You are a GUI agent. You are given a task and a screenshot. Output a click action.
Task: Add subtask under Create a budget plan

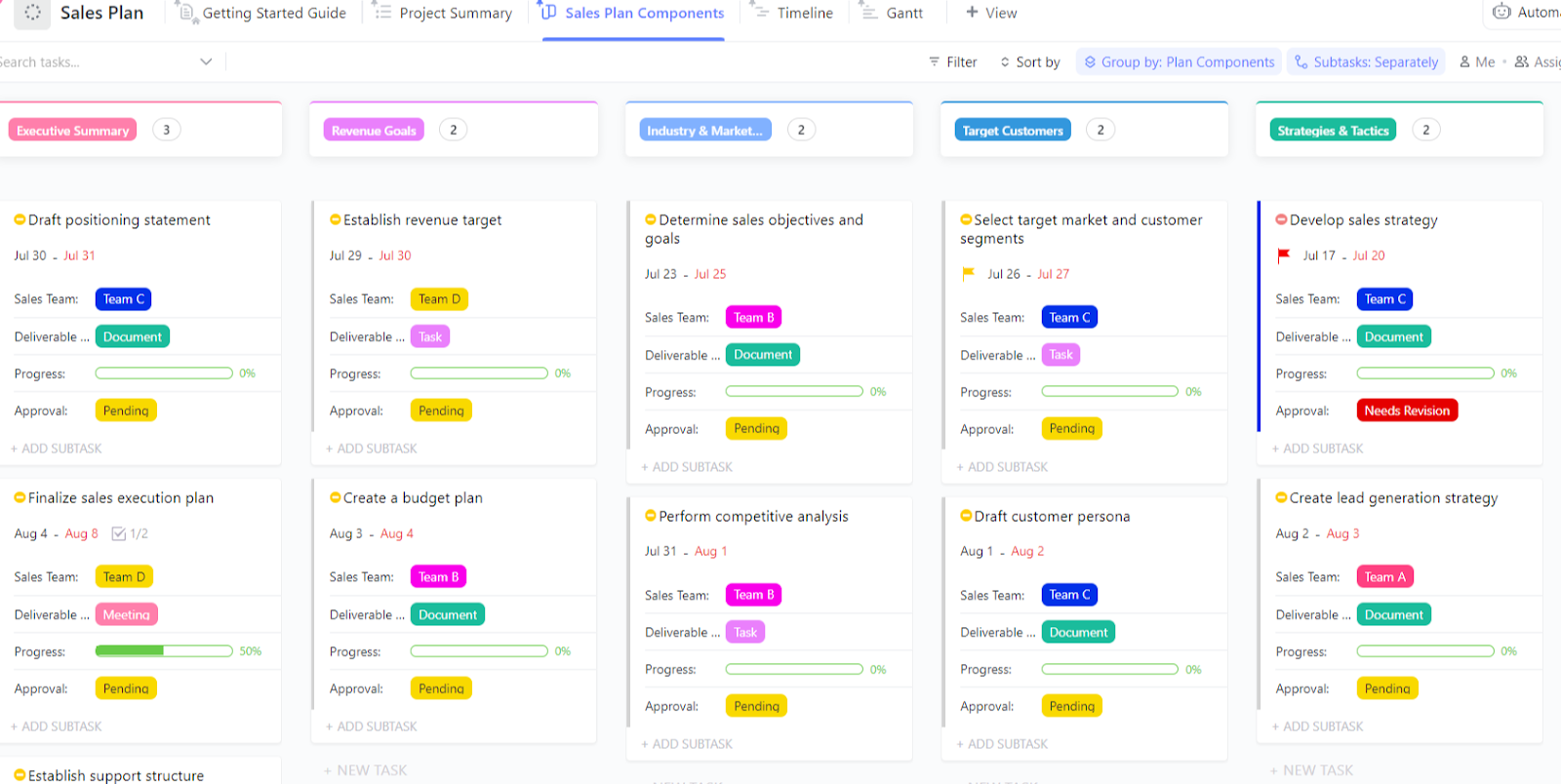tap(372, 726)
